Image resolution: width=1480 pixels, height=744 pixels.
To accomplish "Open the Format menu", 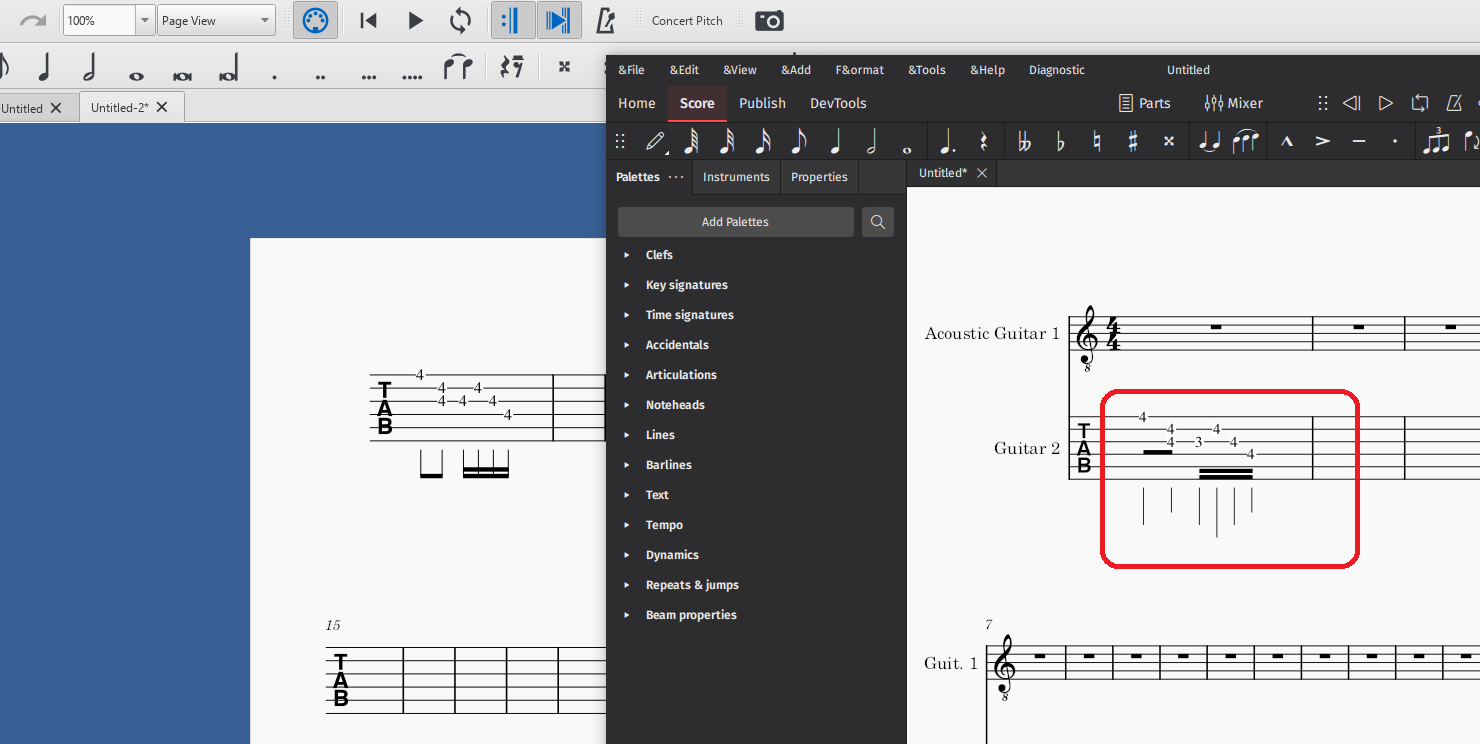I will 859,70.
